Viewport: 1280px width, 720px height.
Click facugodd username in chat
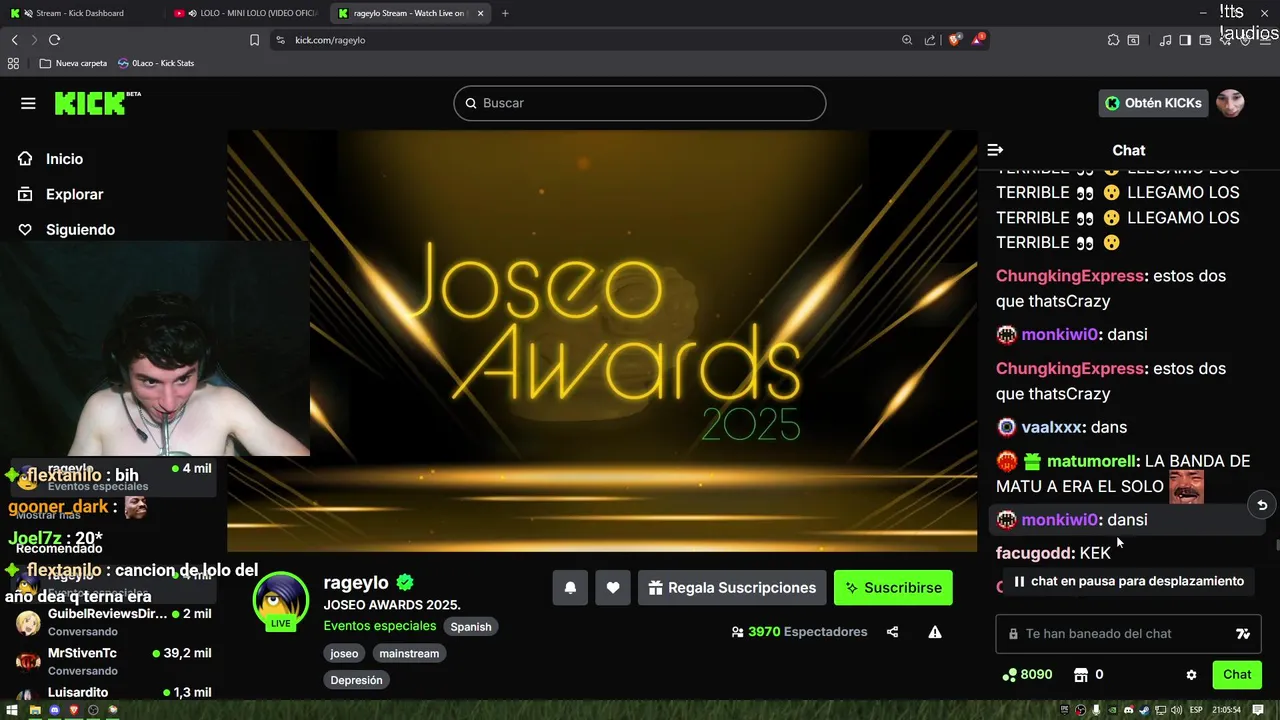point(1034,553)
